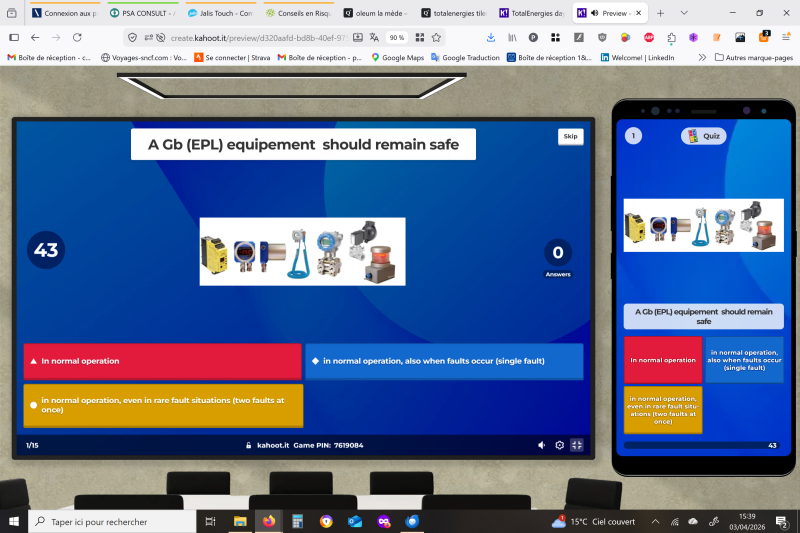Open Kahoot game settings gear
Image resolution: width=800 pixels, height=533 pixels.
560,445
